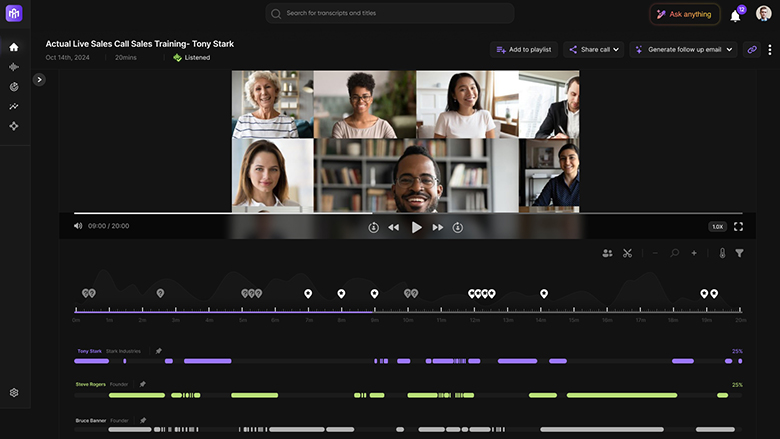Screen dimensions: 780x439
Task: Open the Generate follow up email dropdown arrow
Action: (x=729, y=50)
